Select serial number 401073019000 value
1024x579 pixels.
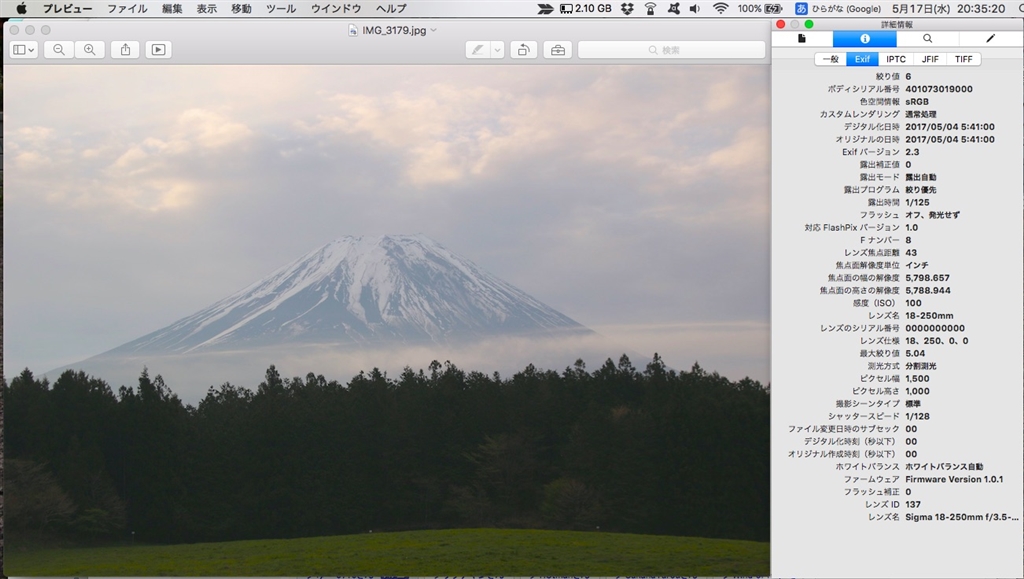click(938, 89)
